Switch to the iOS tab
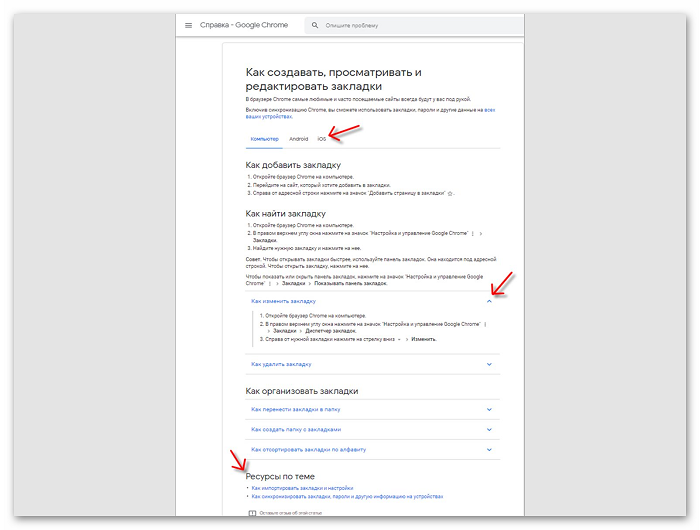Image resolution: width=700 pixels, height=530 pixels. pyautogui.click(x=321, y=139)
